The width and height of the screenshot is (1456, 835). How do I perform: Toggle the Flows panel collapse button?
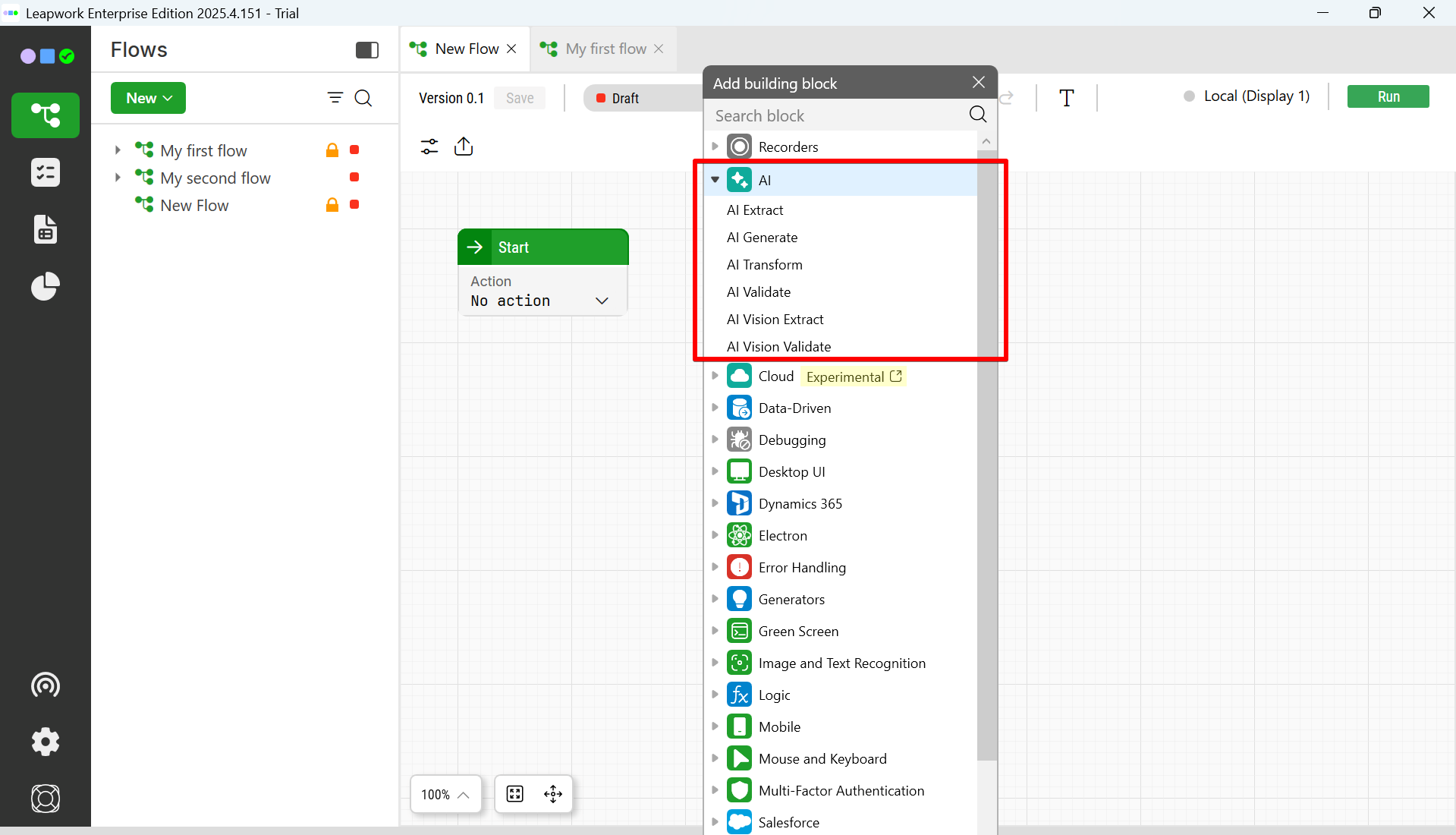367,50
